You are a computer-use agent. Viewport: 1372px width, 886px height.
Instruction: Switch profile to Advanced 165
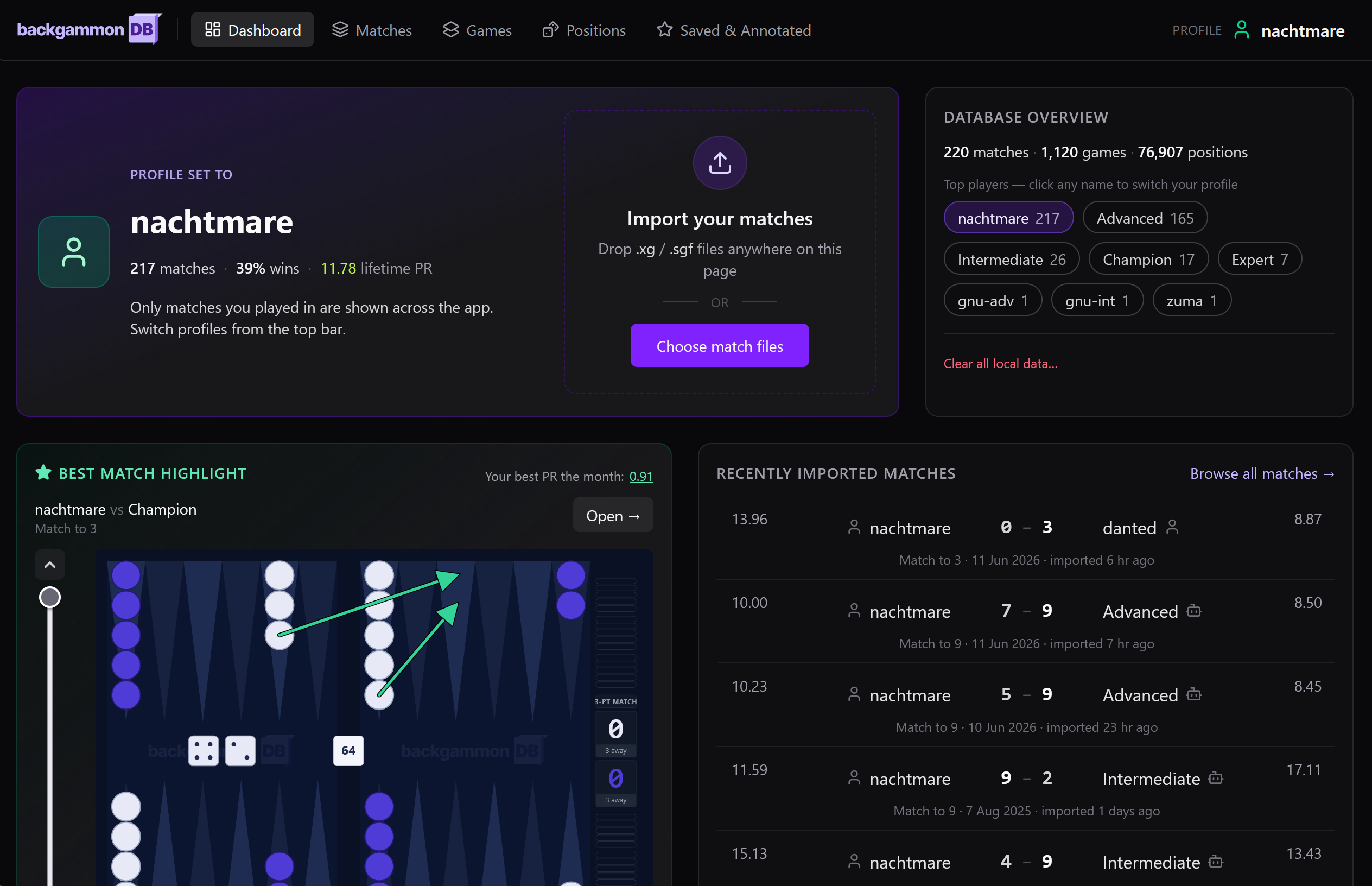tap(1144, 218)
